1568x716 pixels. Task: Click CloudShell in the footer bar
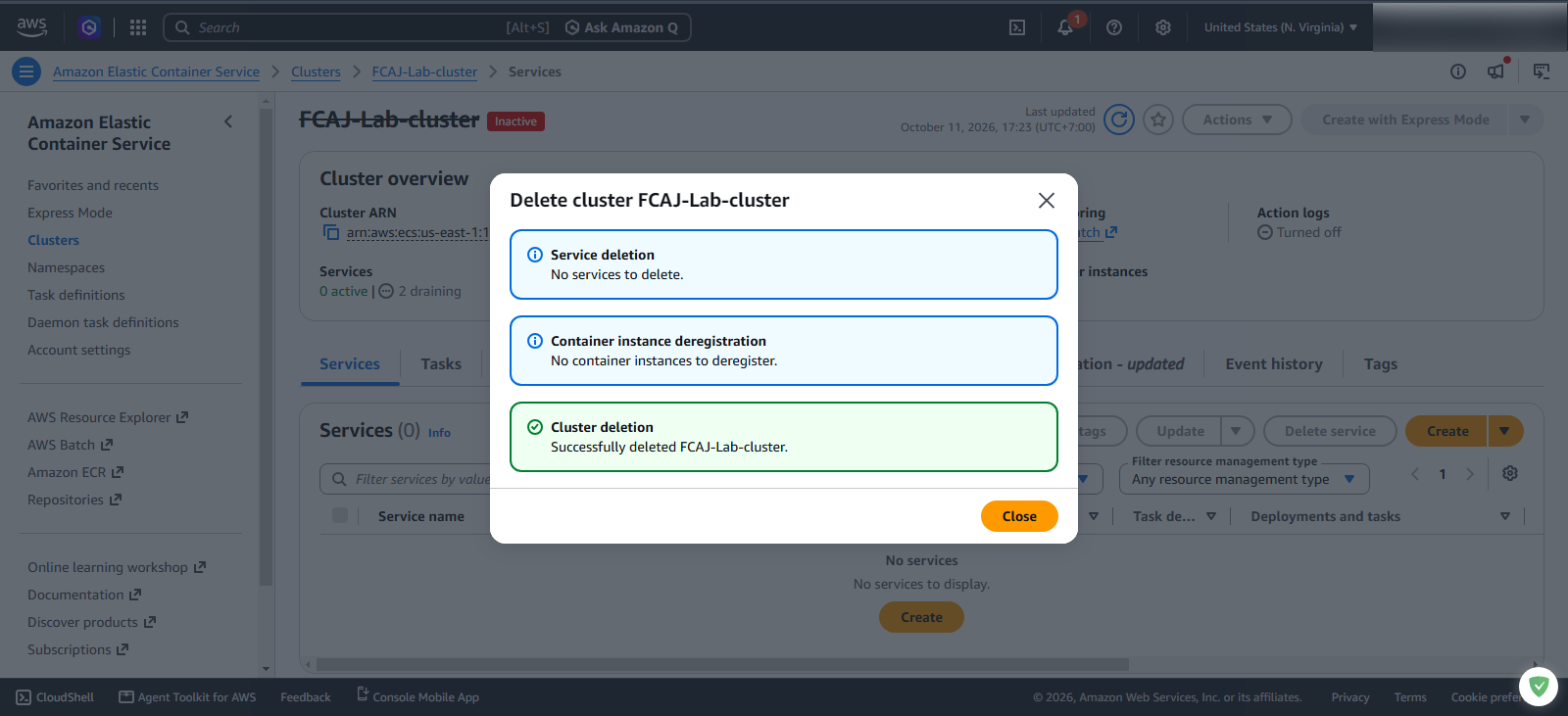point(55,697)
